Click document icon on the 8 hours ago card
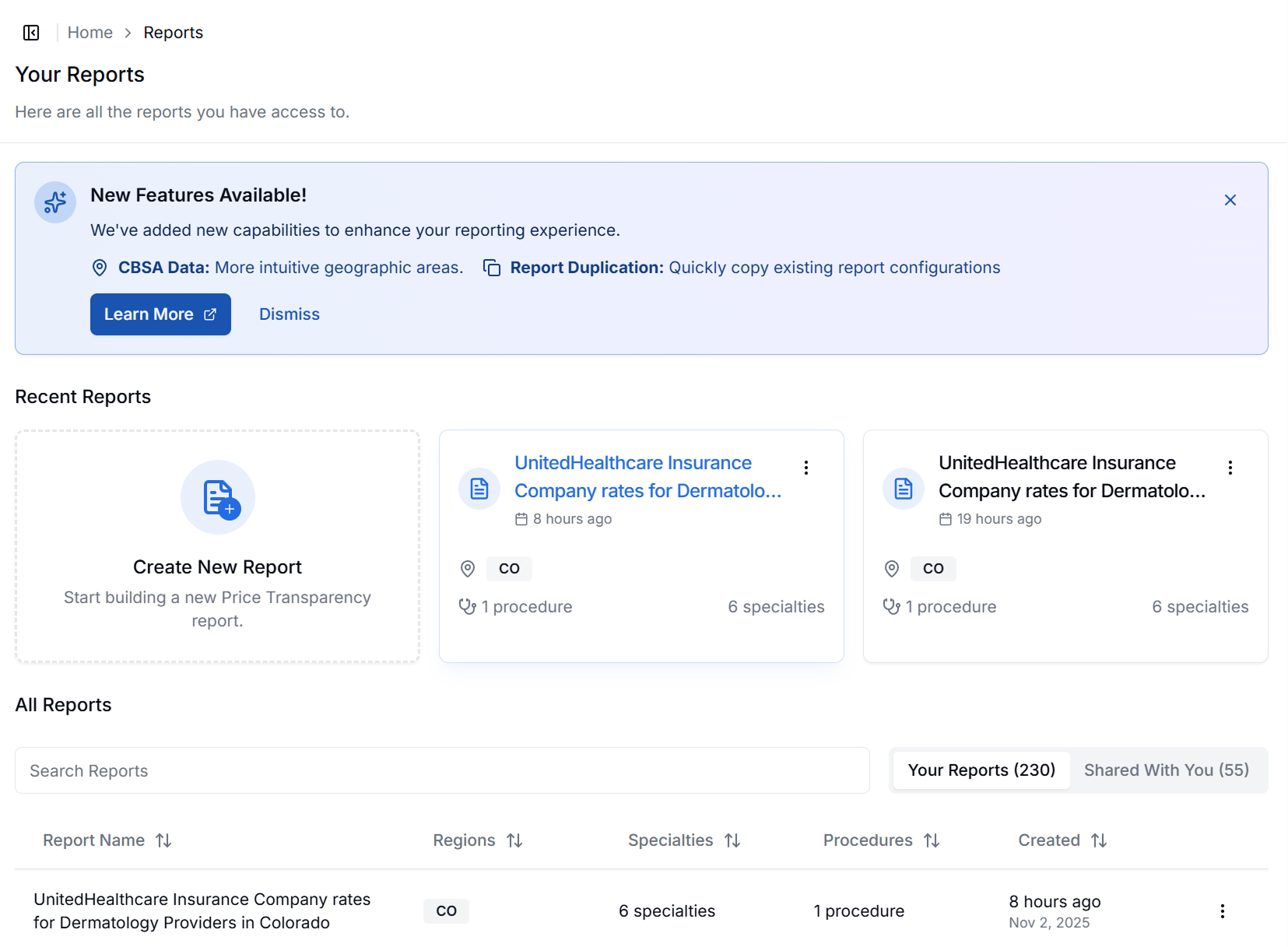The width and height of the screenshot is (1288, 947). [479, 489]
